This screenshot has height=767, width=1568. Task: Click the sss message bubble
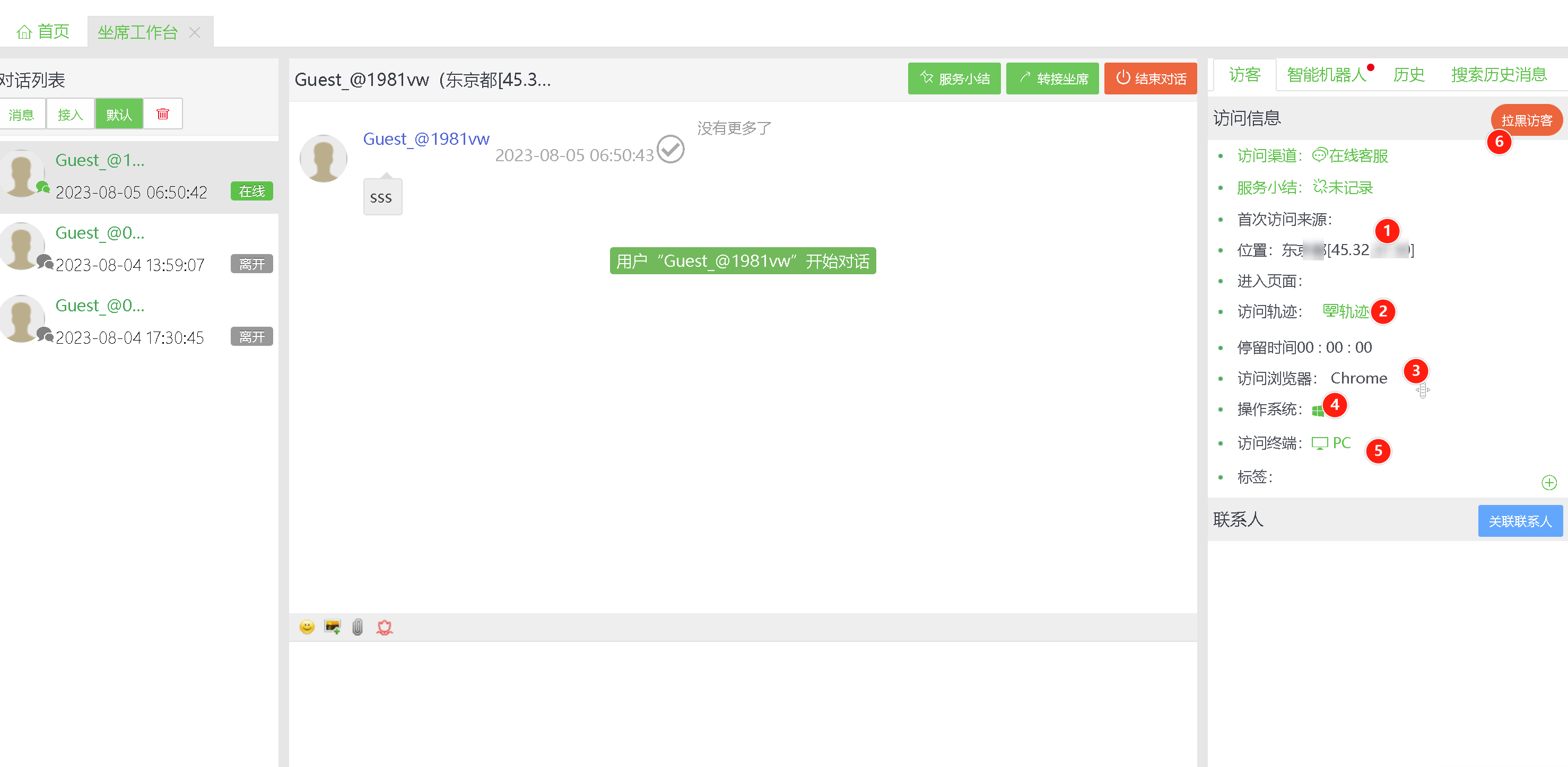point(382,197)
